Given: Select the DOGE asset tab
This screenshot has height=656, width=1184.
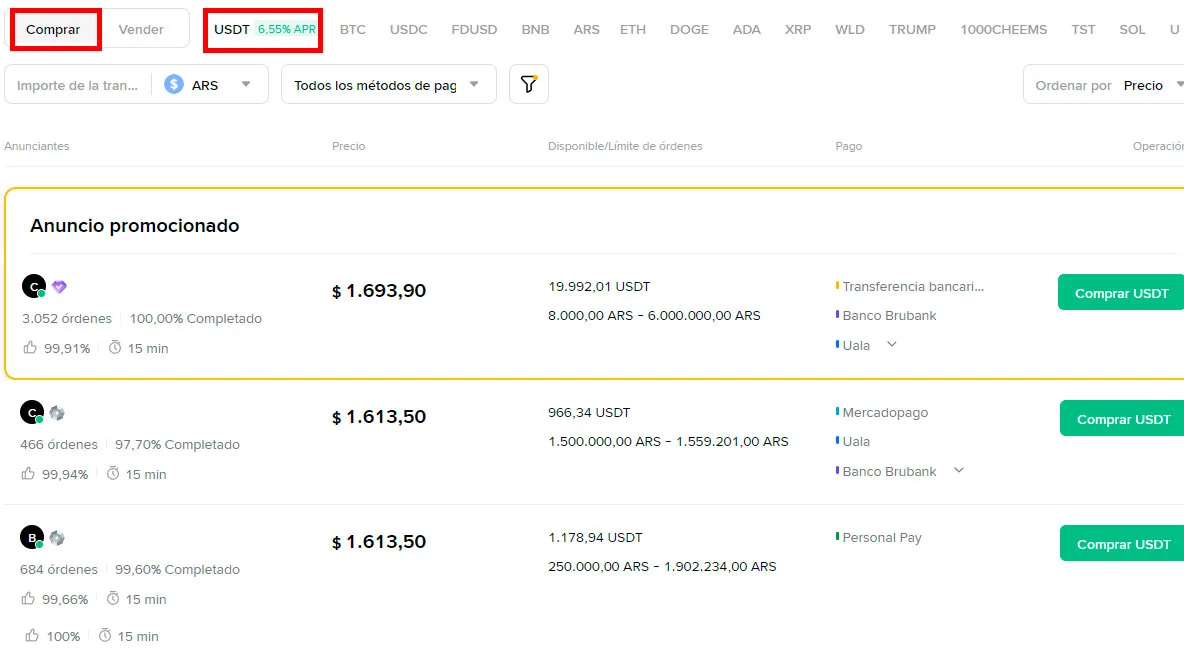Looking at the screenshot, I should point(689,29).
